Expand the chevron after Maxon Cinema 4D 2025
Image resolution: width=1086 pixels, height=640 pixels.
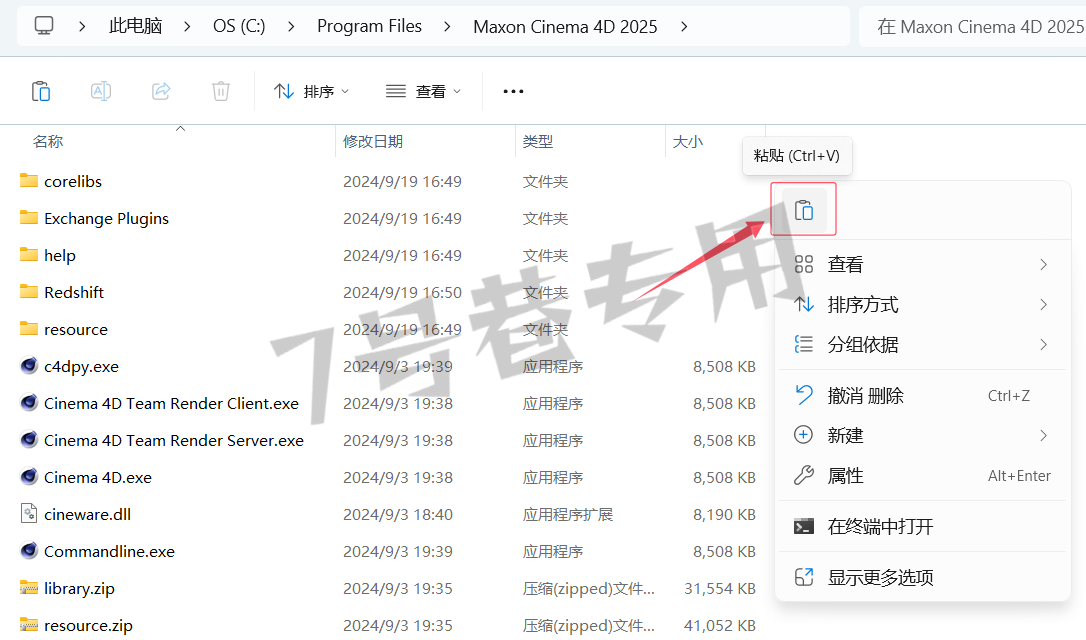[684, 26]
